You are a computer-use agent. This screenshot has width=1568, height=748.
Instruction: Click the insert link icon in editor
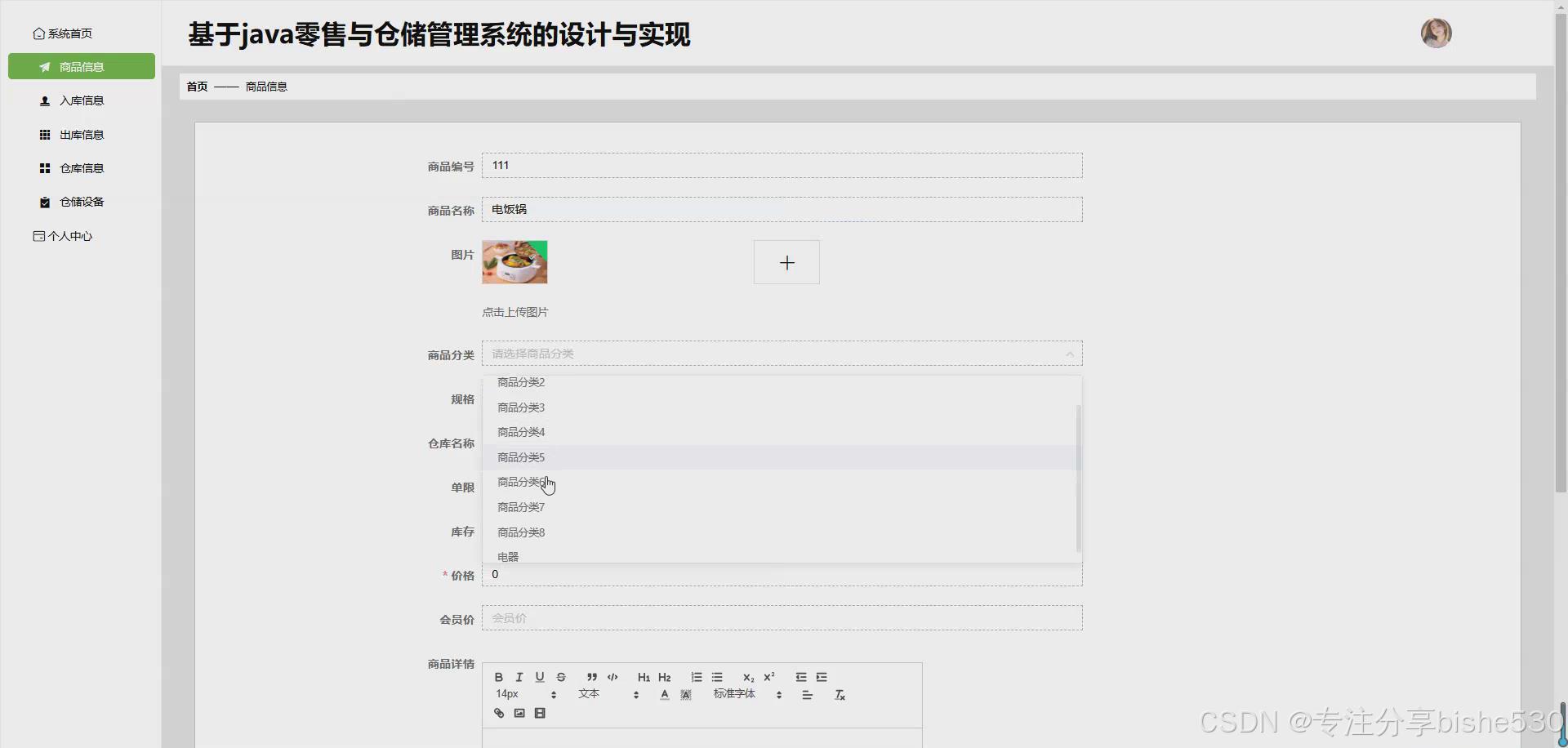pyautogui.click(x=499, y=713)
